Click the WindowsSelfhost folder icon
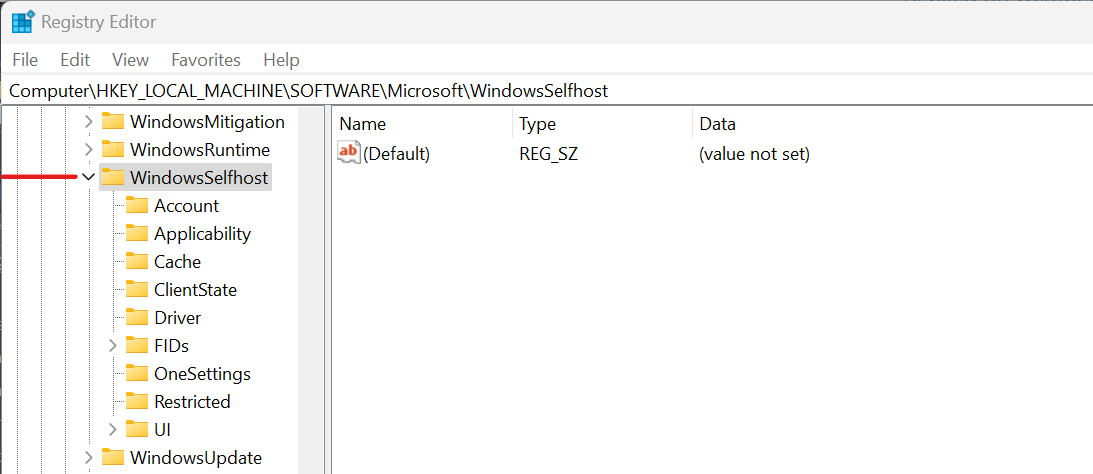 pyautogui.click(x=113, y=177)
